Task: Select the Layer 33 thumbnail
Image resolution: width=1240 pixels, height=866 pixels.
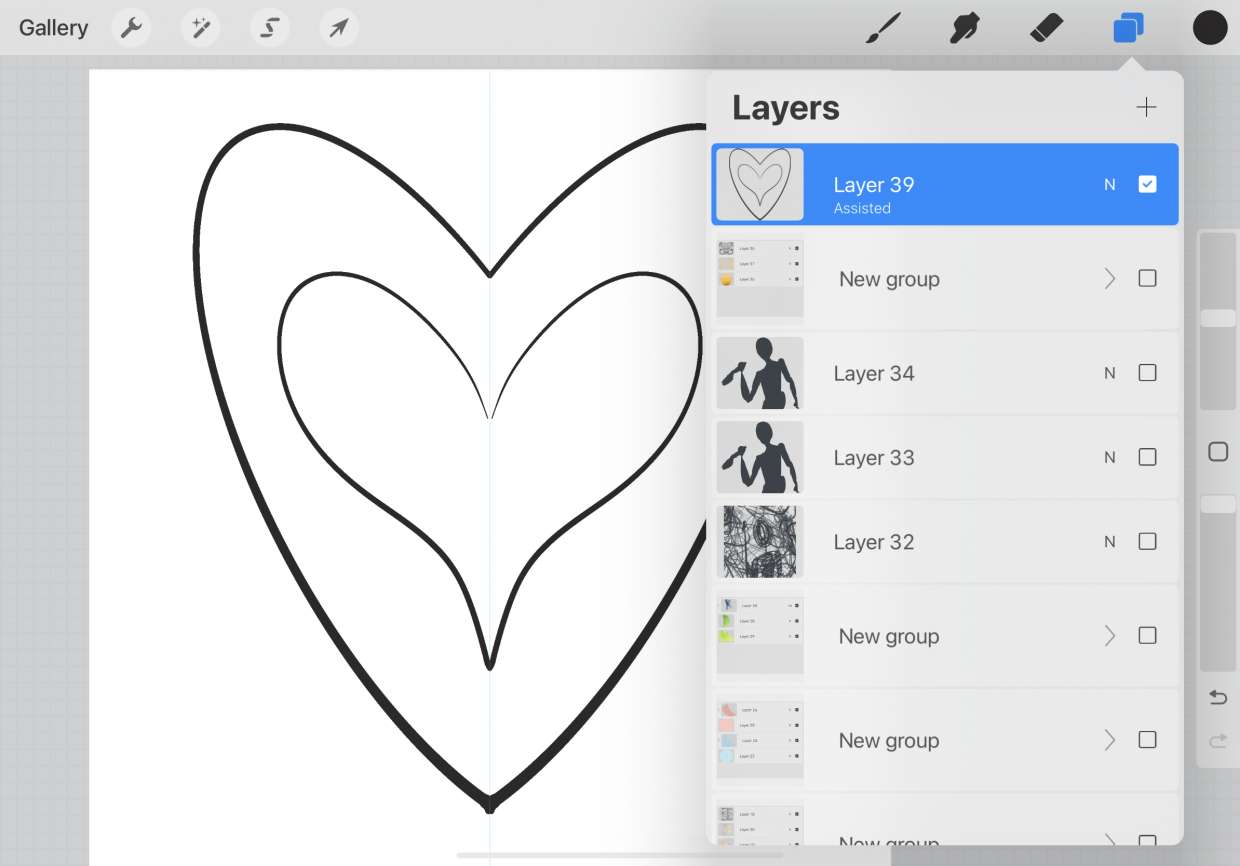Action: click(759, 457)
